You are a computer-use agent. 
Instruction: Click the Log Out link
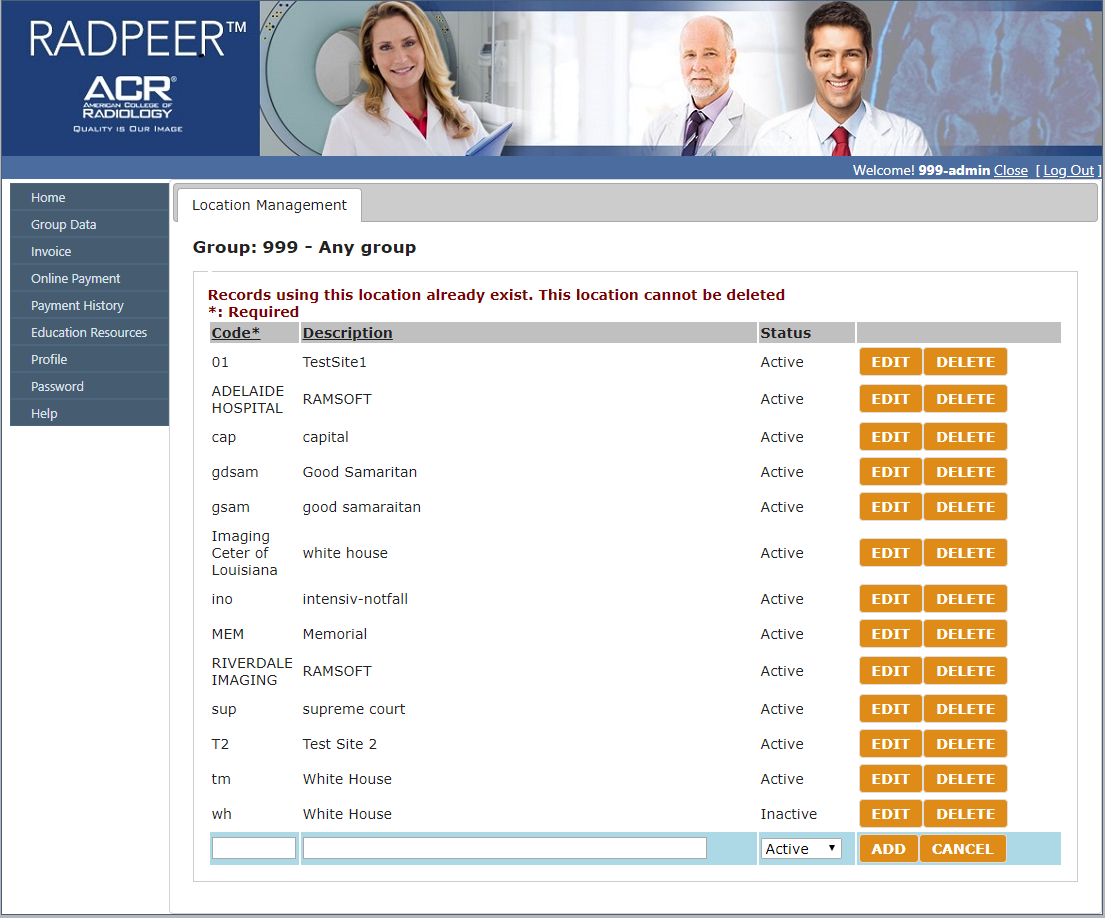pos(1068,171)
